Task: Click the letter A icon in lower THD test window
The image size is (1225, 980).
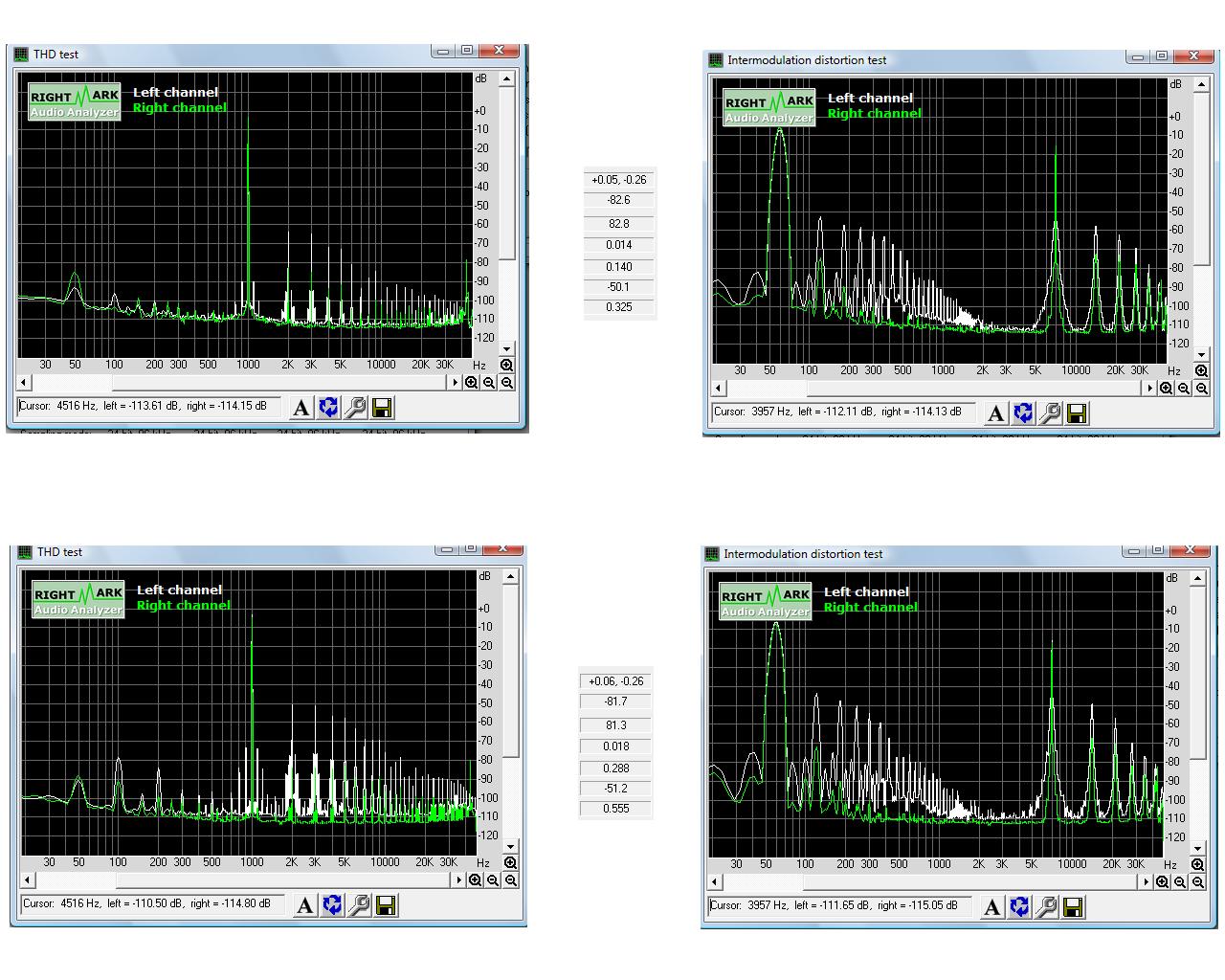Action: pyautogui.click(x=305, y=905)
